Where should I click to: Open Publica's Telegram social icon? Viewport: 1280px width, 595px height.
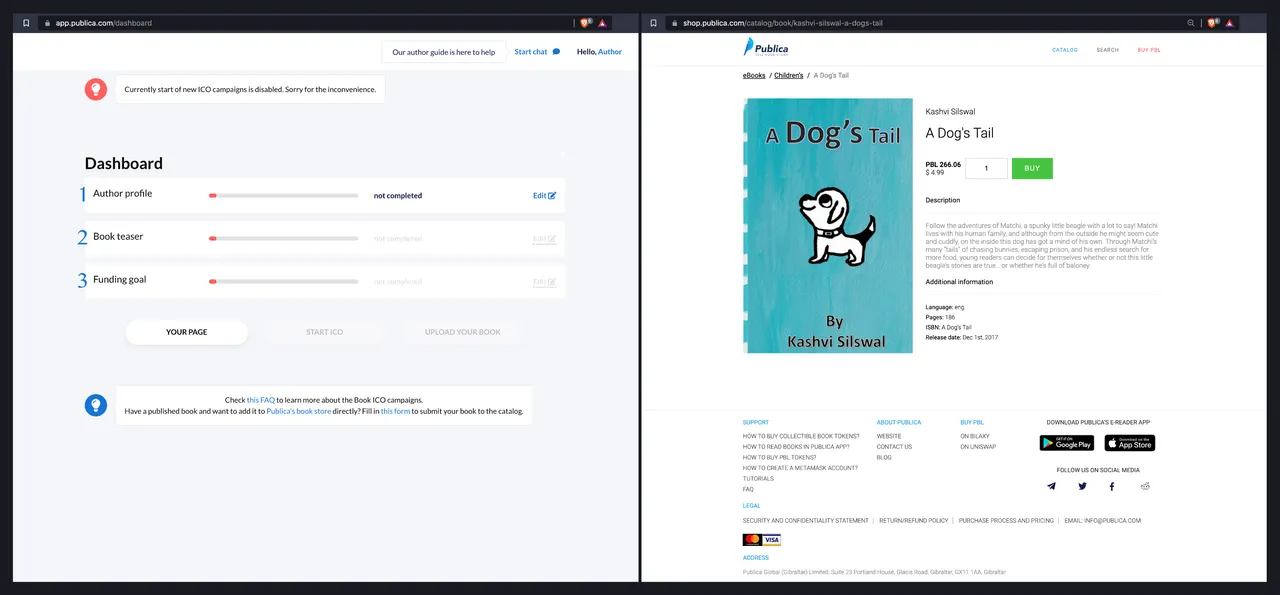coord(1051,486)
